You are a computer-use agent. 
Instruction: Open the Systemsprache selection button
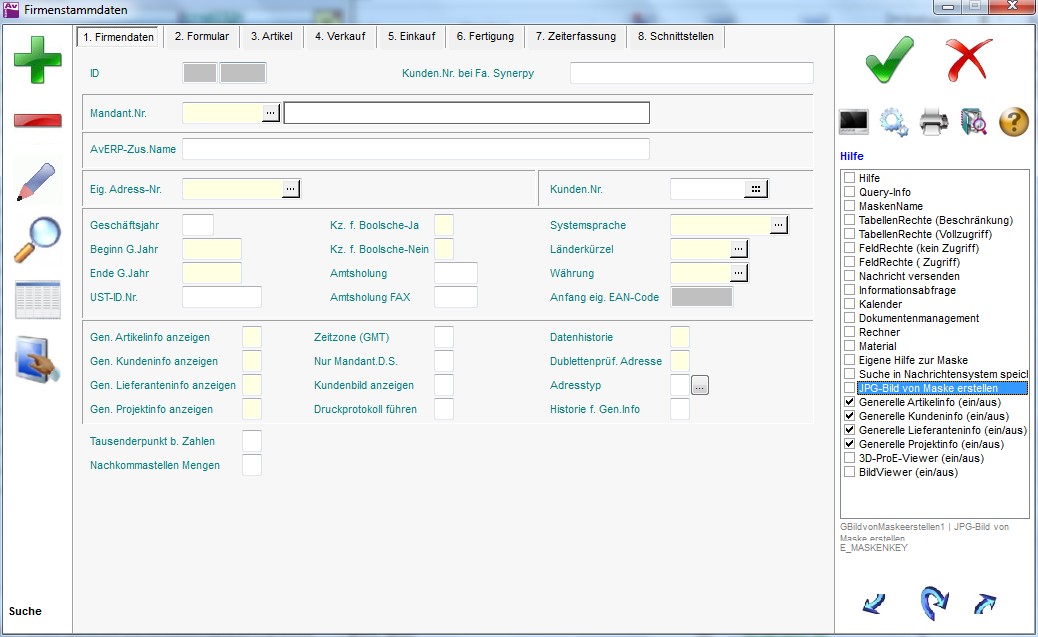(x=779, y=226)
